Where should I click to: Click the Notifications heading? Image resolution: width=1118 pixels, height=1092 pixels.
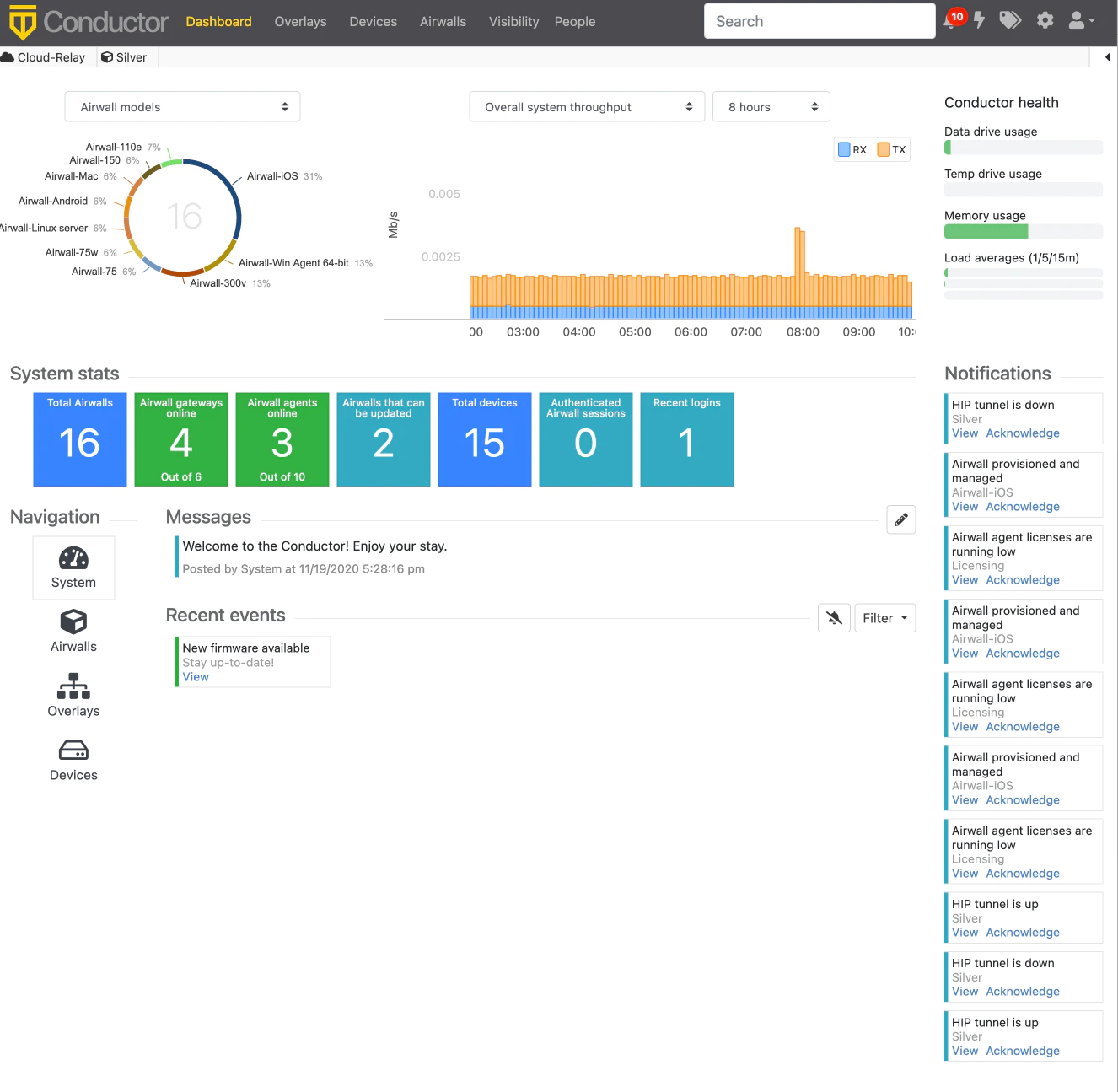pos(997,374)
